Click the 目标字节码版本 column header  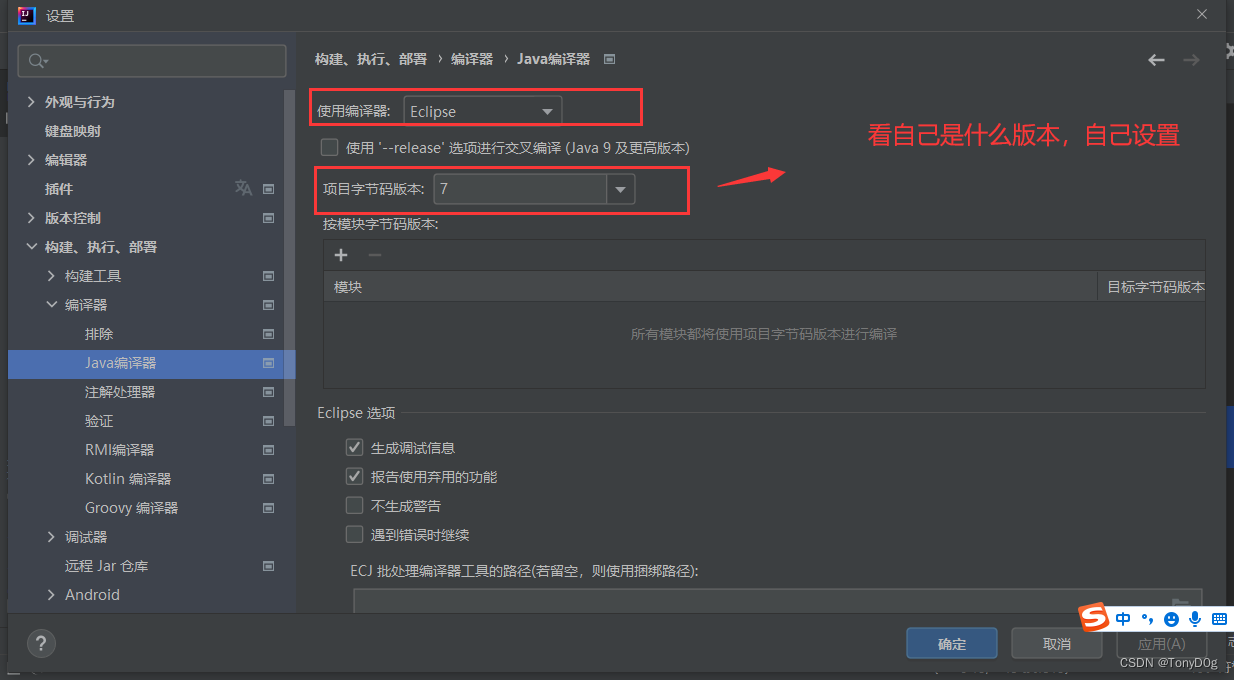1152,287
